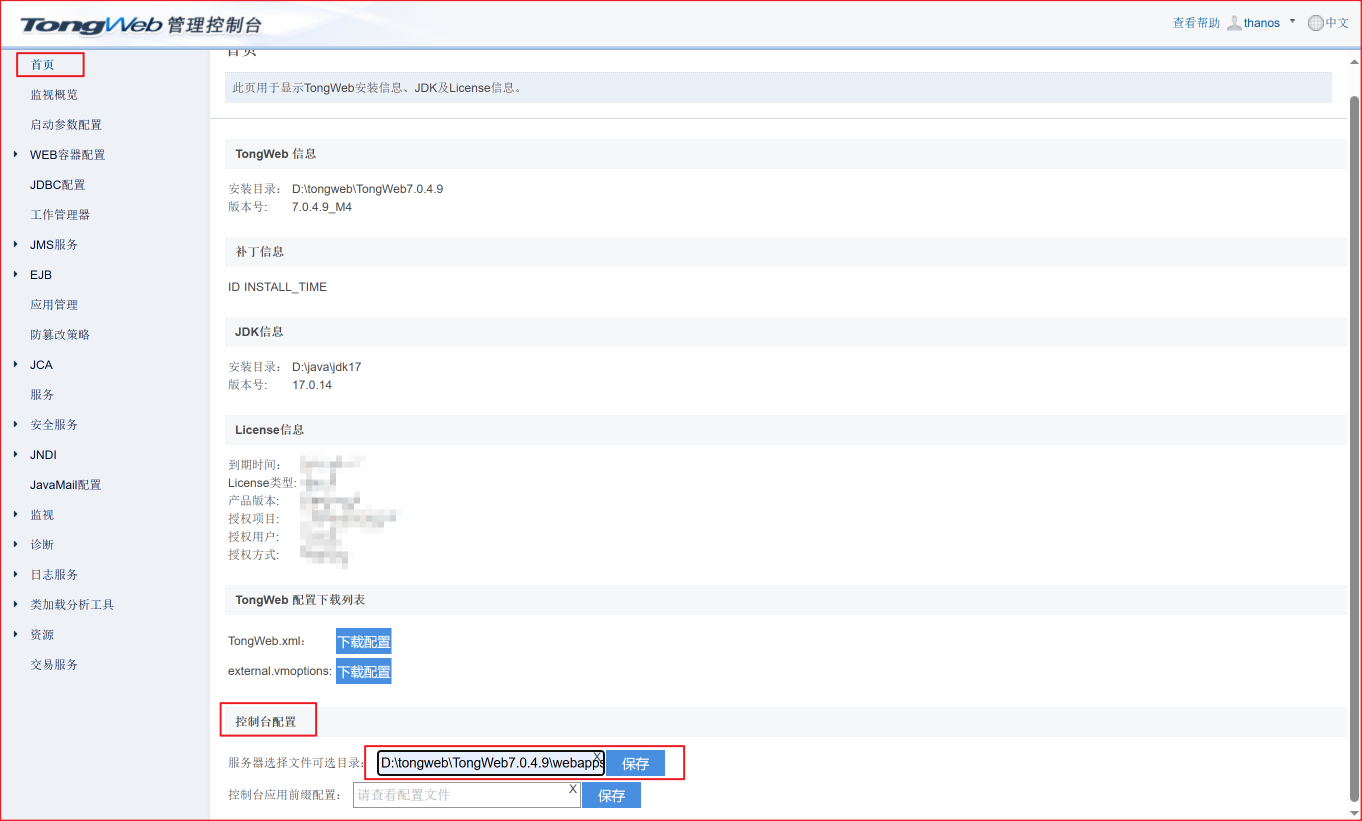Click the globe language icon
Viewport: 1362px width, 821px height.
(1315, 23)
